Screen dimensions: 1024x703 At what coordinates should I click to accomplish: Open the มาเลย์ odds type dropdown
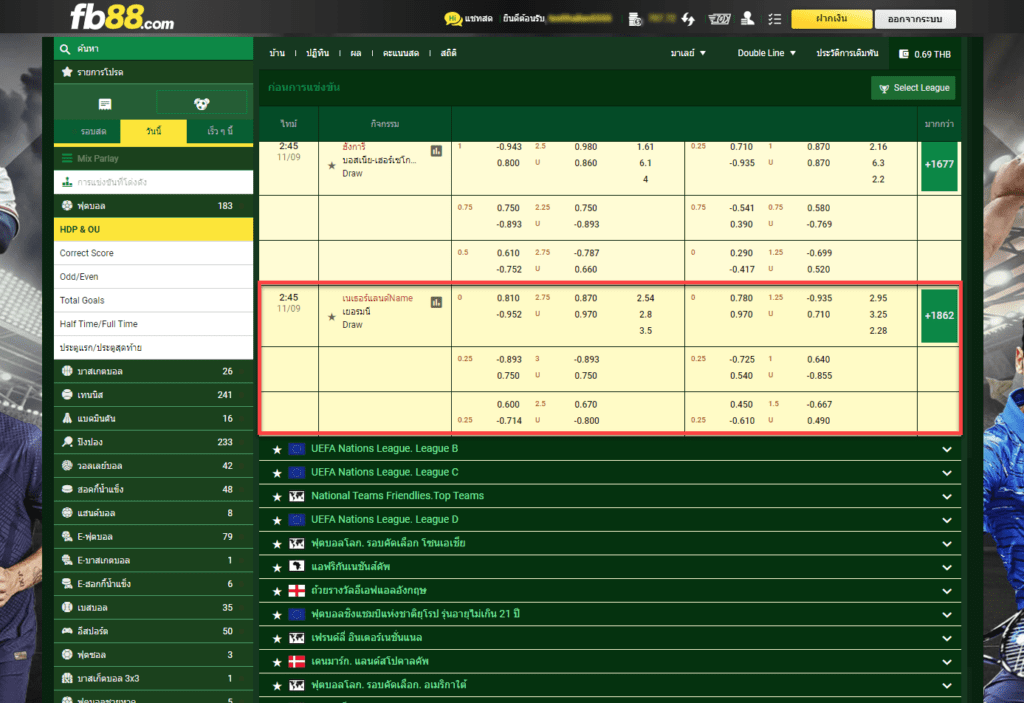pyautogui.click(x=688, y=53)
